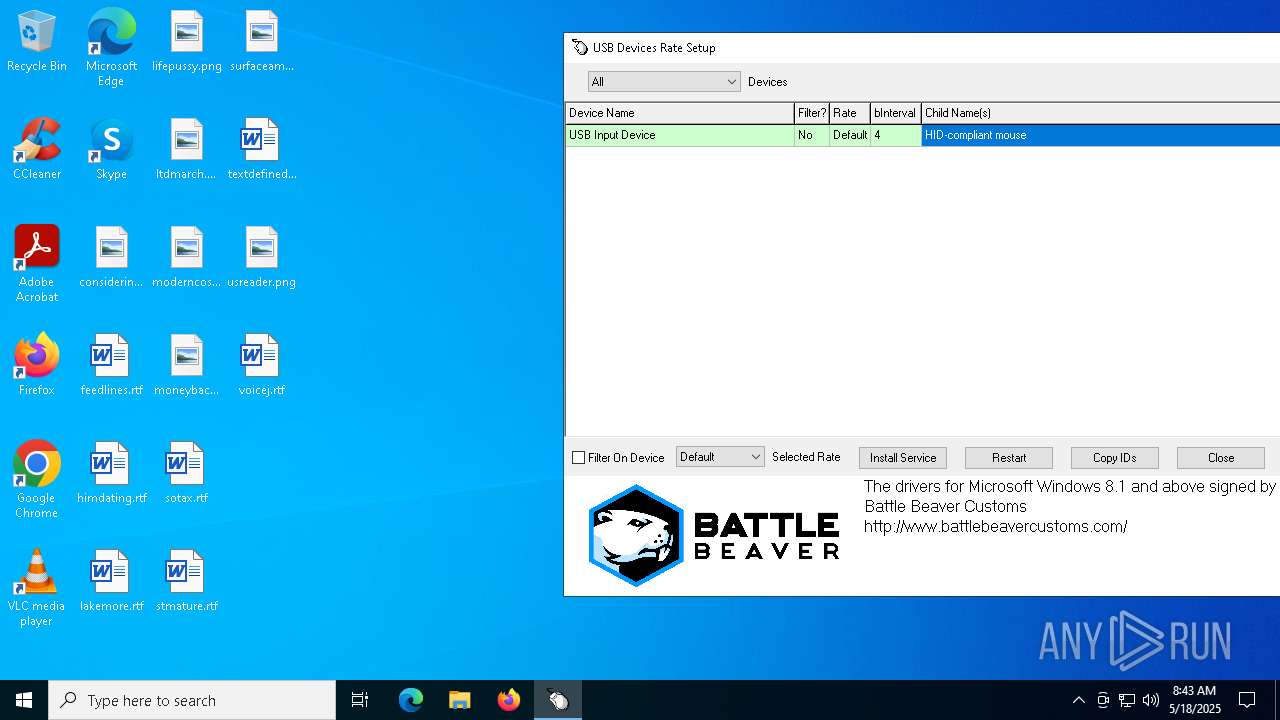Open Adobe Acrobat desktop shortcut

coord(37,264)
